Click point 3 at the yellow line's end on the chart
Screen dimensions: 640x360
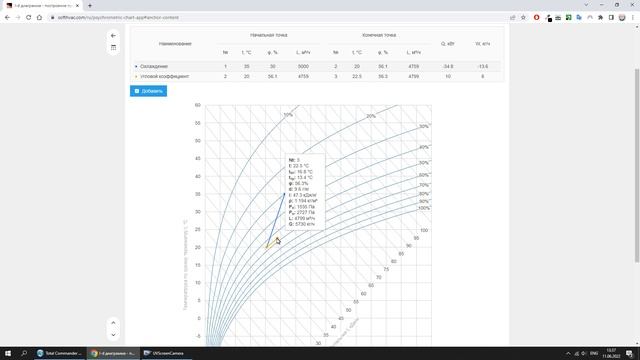[x=277, y=239]
